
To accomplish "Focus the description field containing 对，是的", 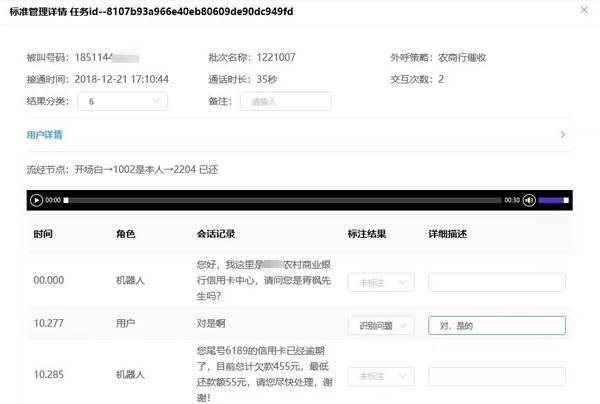I will 496,325.
